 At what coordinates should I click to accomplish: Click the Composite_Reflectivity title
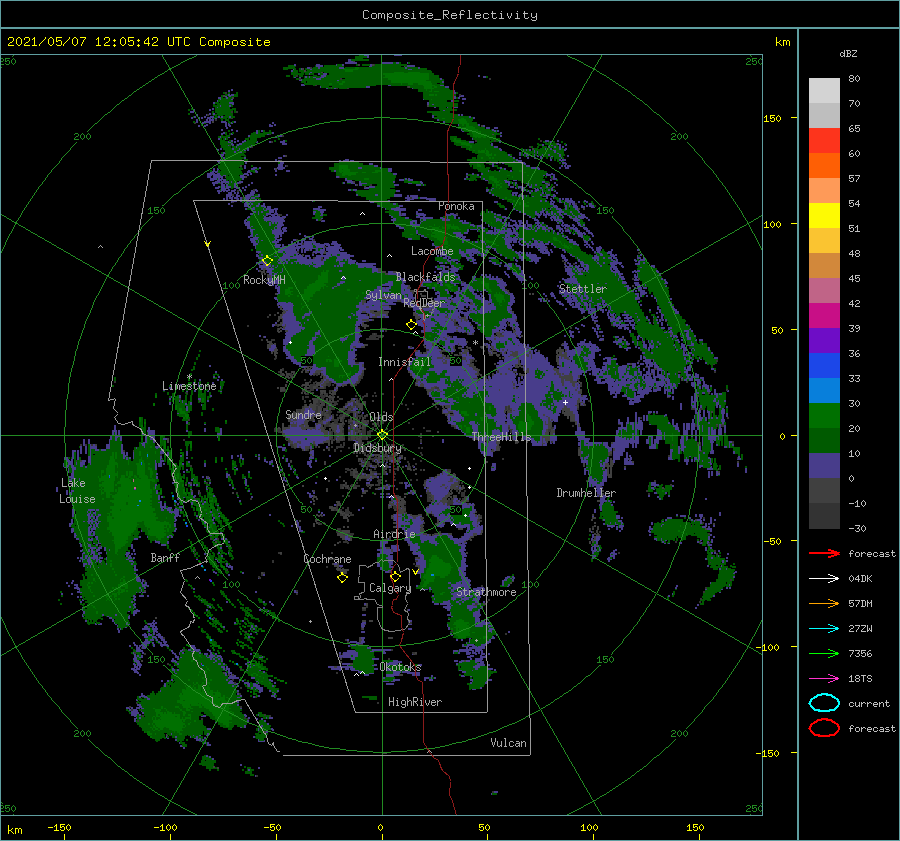(450, 15)
